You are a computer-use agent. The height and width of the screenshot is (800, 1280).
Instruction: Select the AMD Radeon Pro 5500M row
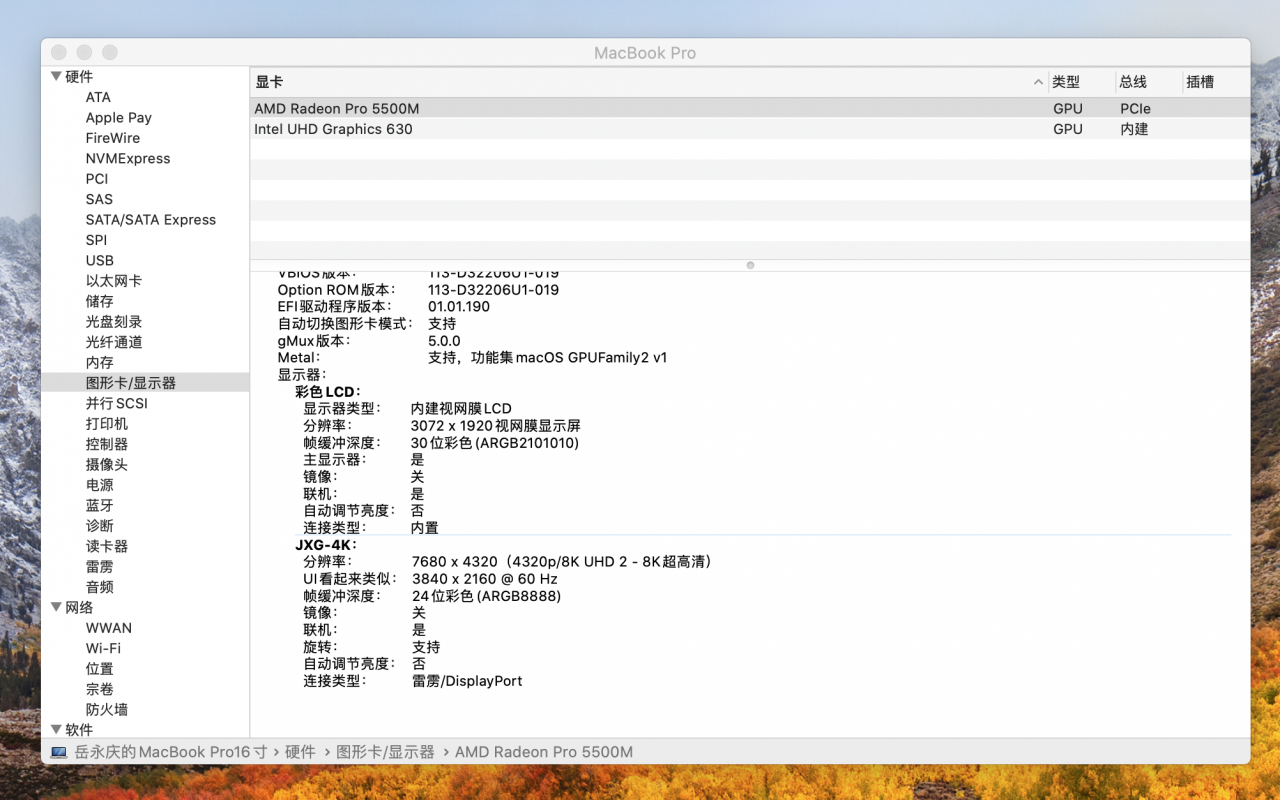tap(750, 108)
